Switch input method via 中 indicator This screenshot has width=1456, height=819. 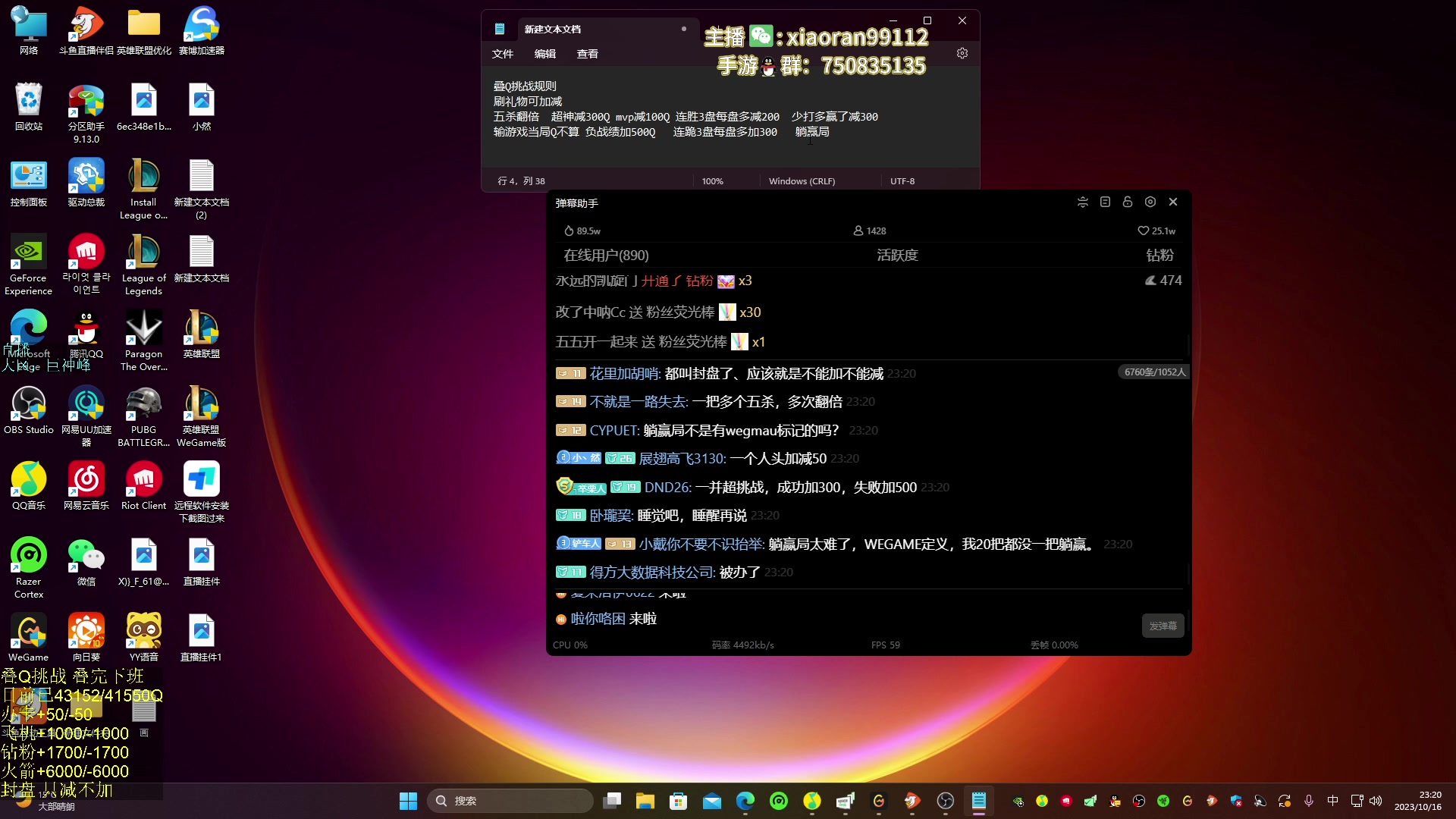point(1333,801)
